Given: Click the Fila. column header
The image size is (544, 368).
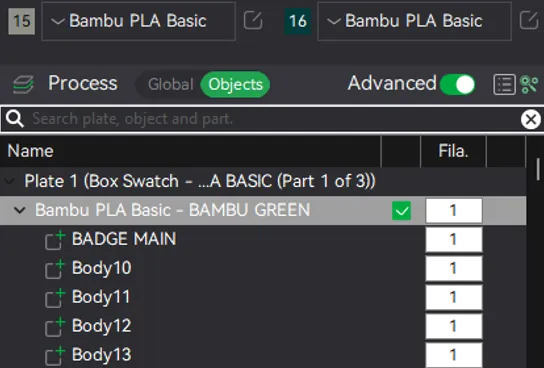Looking at the screenshot, I should pos(453,151).
